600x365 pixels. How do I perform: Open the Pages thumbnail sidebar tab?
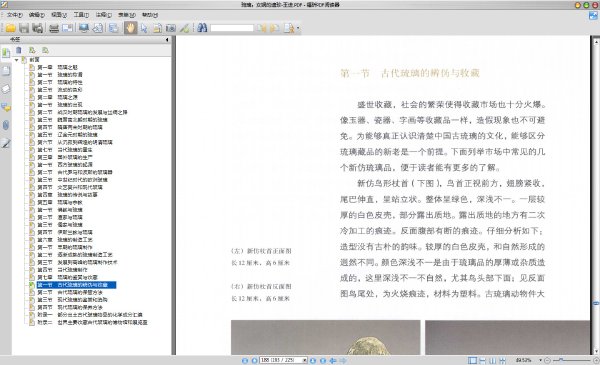tap(6, 71)
